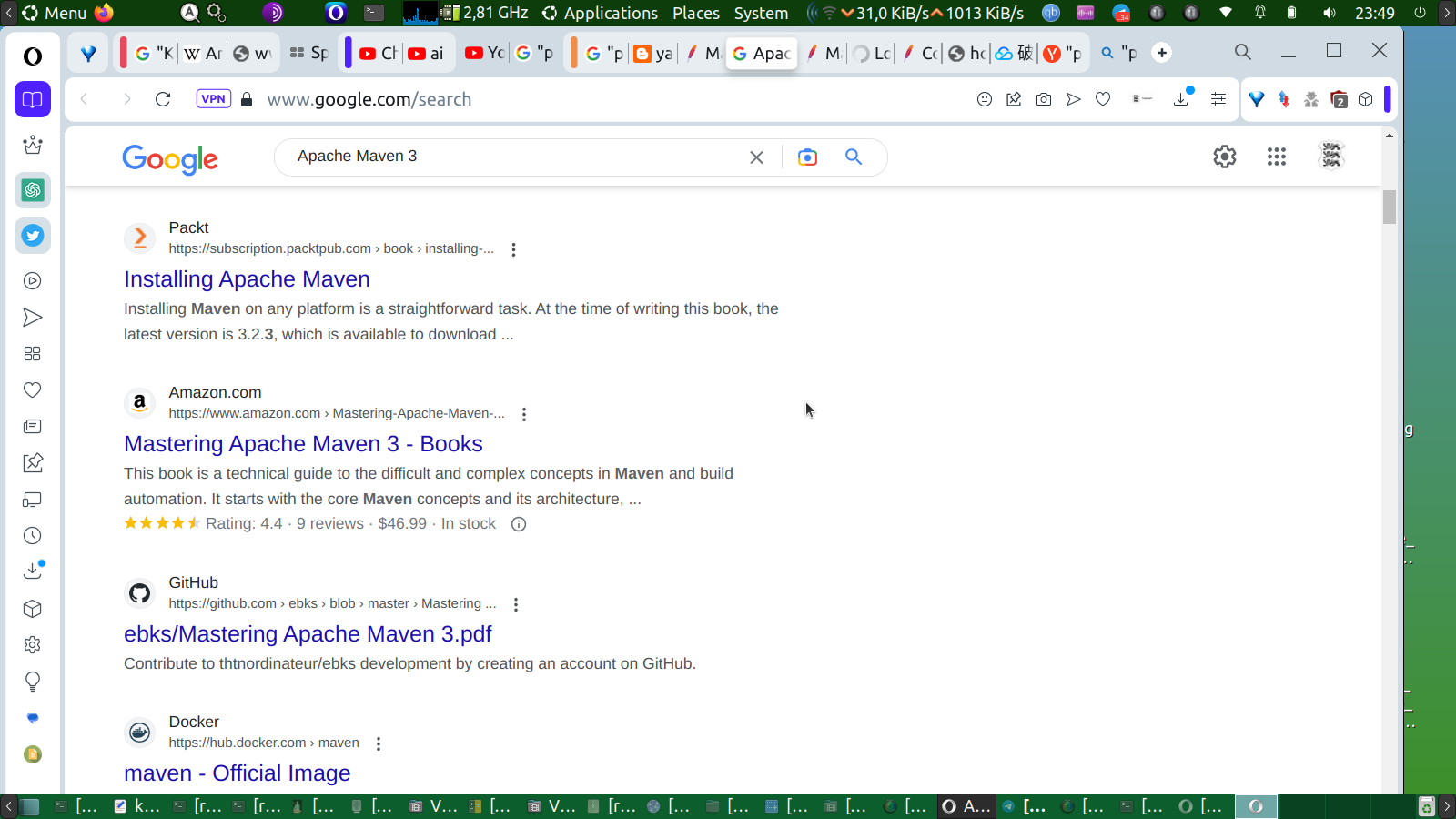
Task: Click the www.google.com/search address field
Action: [x=369, y=99]
